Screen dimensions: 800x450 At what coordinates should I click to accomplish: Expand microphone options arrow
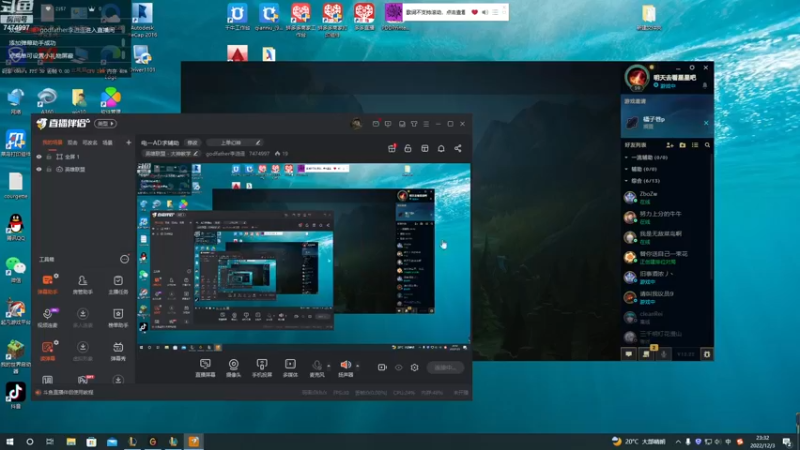click(x=329, y=366)
